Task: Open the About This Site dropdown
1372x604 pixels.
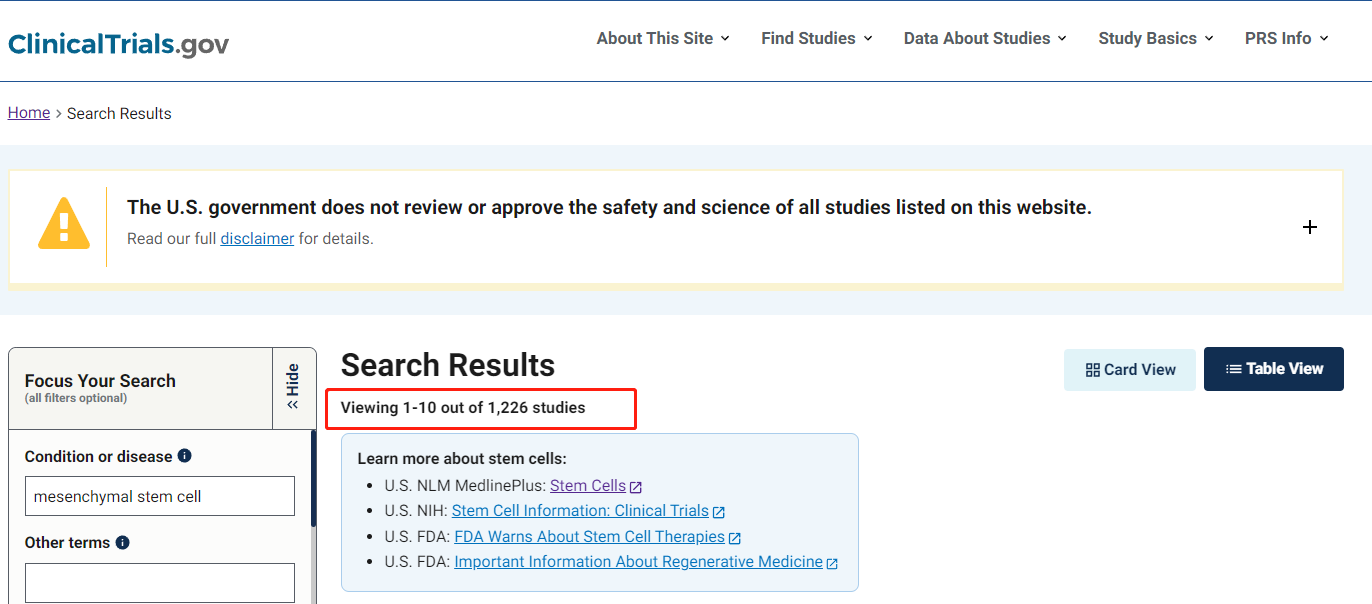Action: [x=663, y=38]
